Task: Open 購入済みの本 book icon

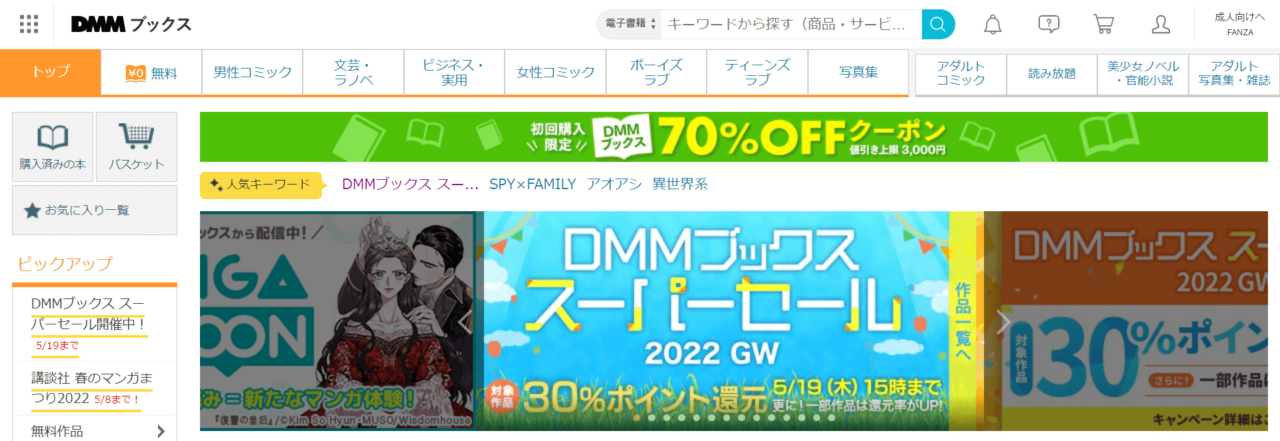Action: coord(52,147)
